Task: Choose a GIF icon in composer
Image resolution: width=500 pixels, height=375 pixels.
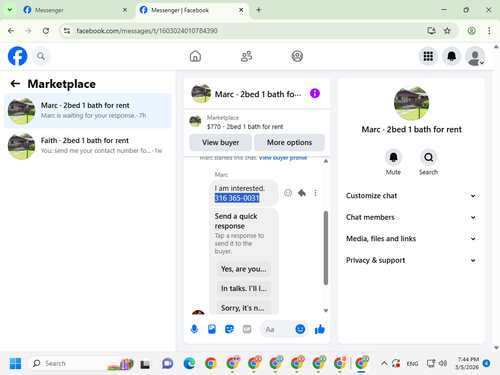Action: coord(247,329)
